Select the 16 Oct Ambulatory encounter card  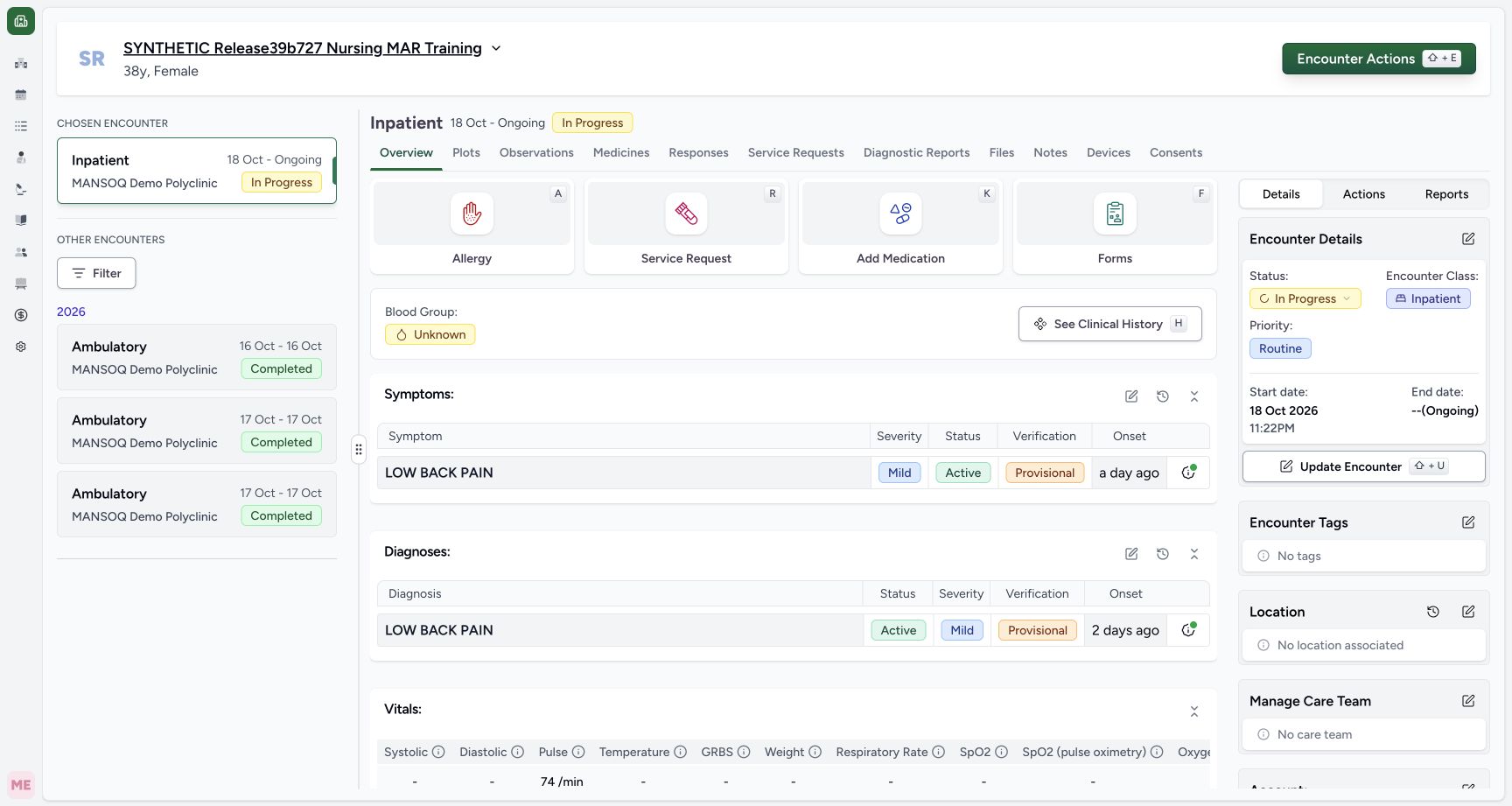tap(197, 357)
